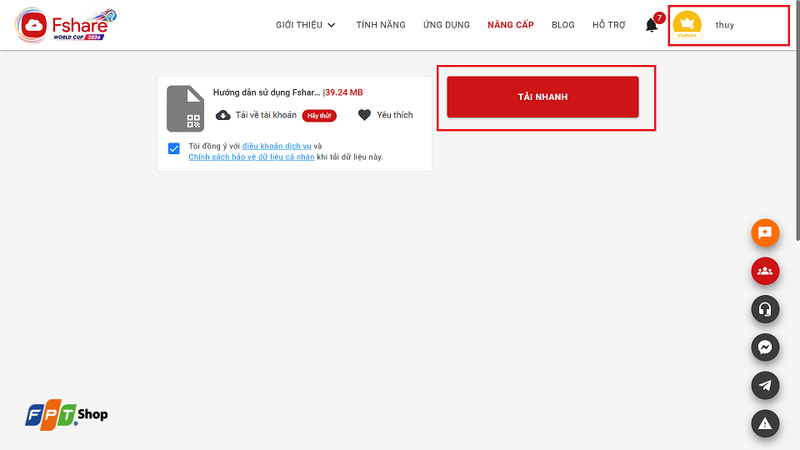
Task: Click the heart favorite icon
Action: (364, 115)
